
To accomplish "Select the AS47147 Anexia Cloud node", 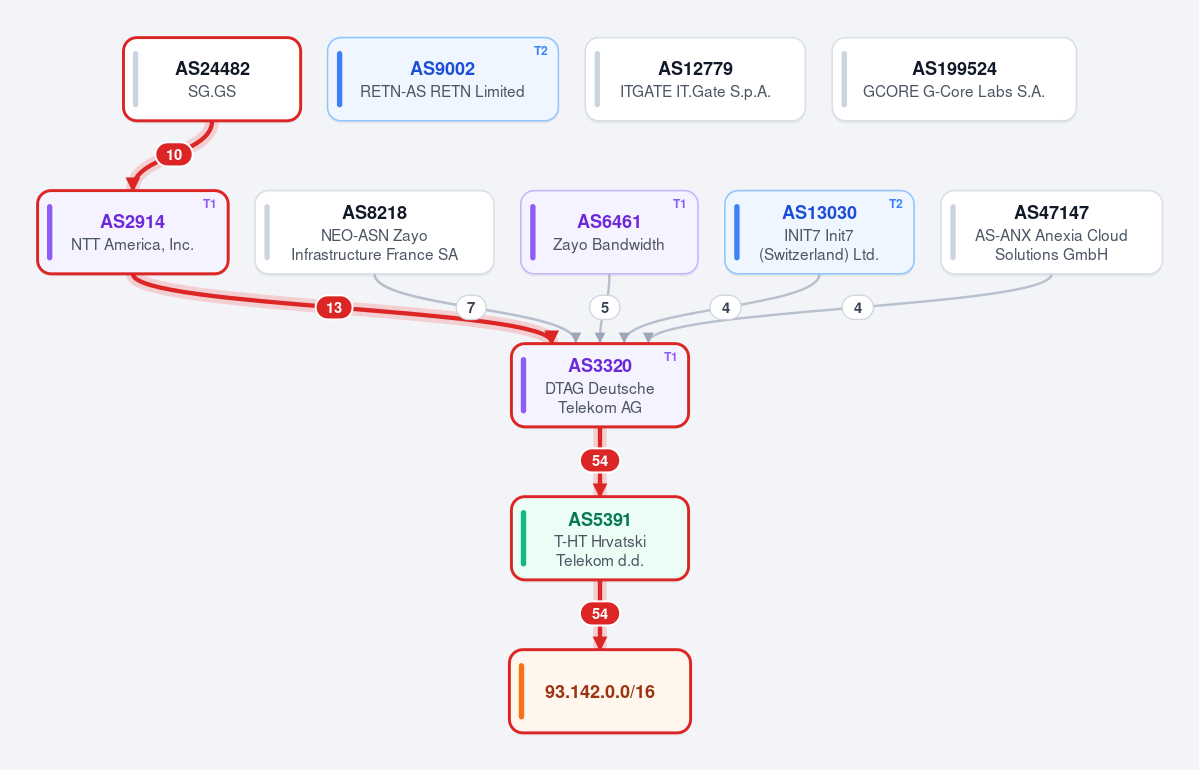I will coord(1051,232).
